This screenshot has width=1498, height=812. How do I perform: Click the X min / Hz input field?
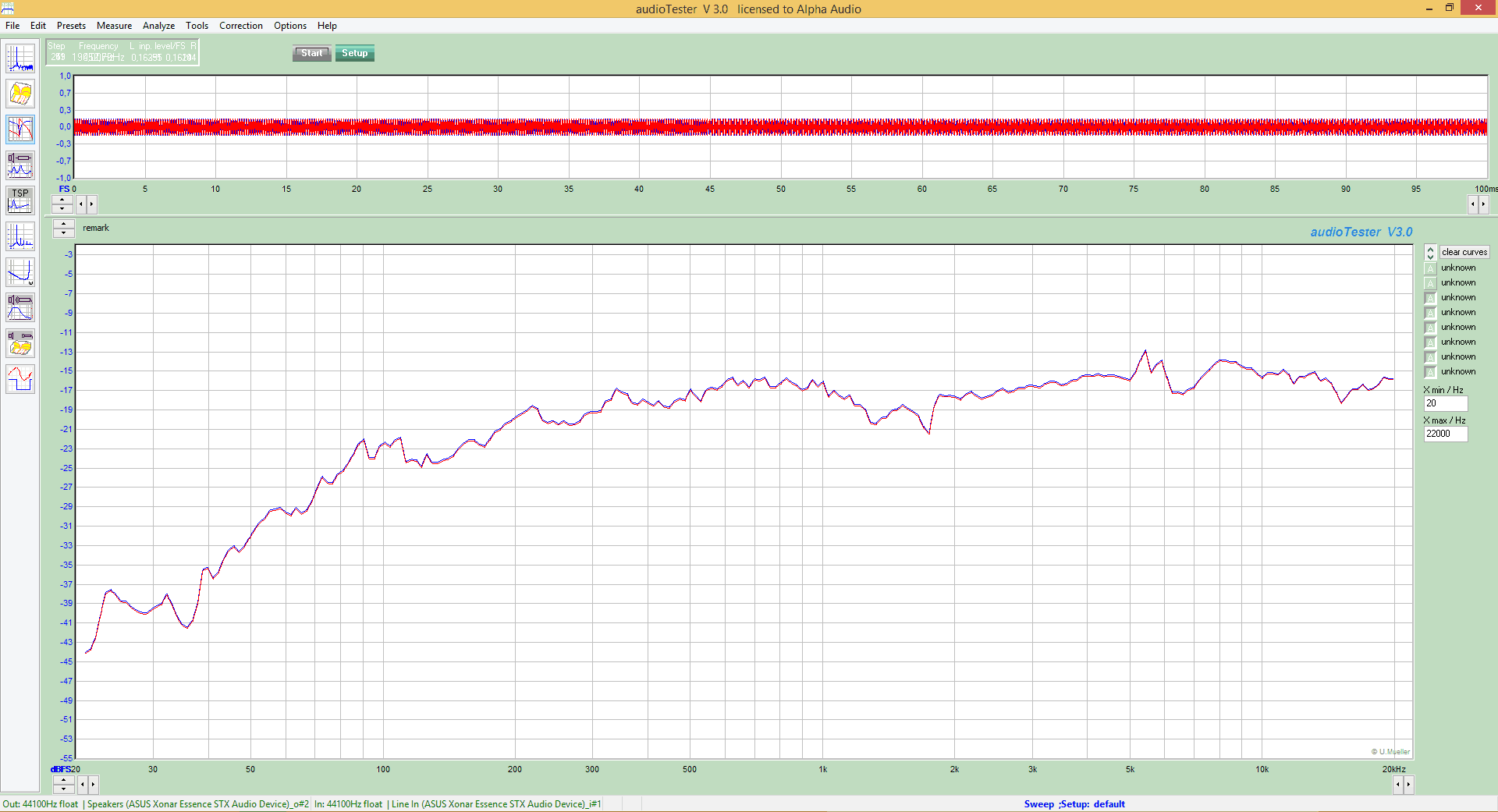pos(1445,403)
